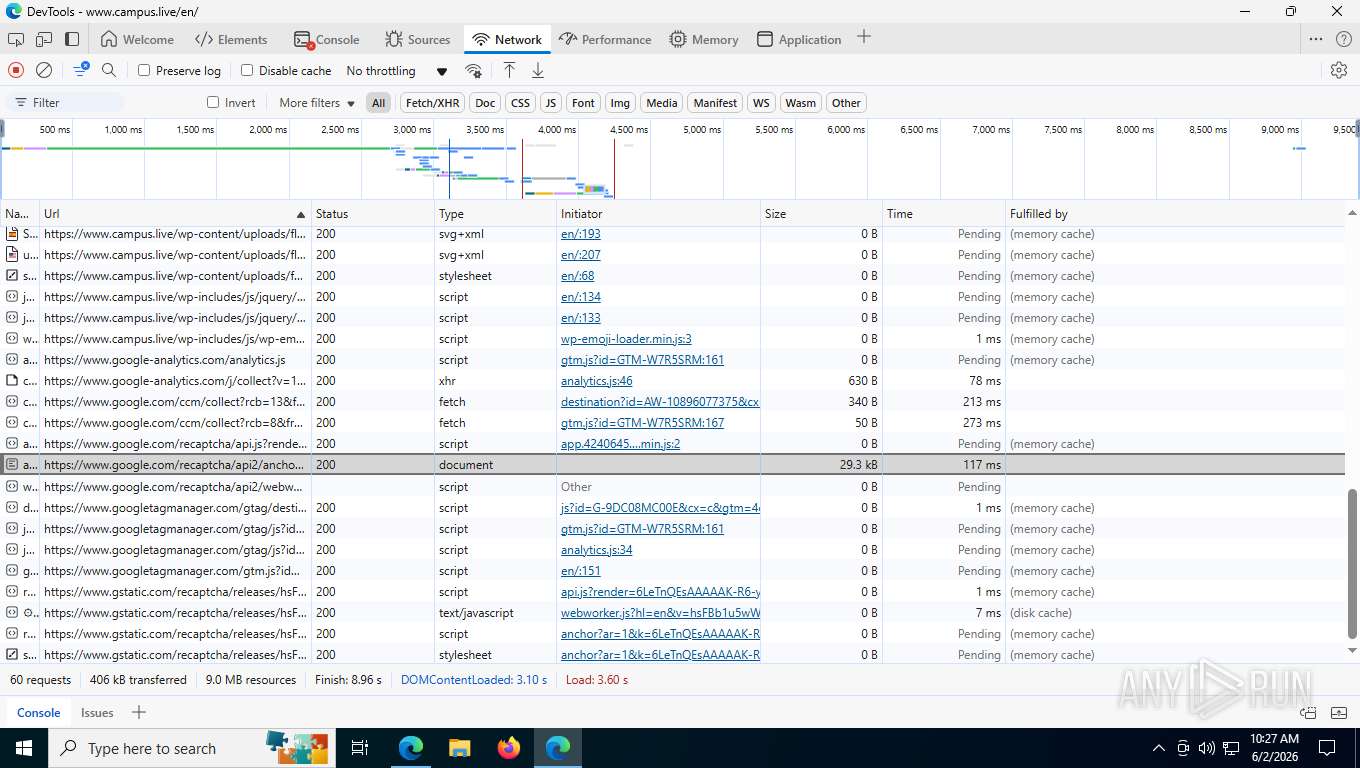Image resolution: width=1360 pixels, height=768 pixels.
Task: Filter by Doc requests
Action: click(x=485, y=103)
